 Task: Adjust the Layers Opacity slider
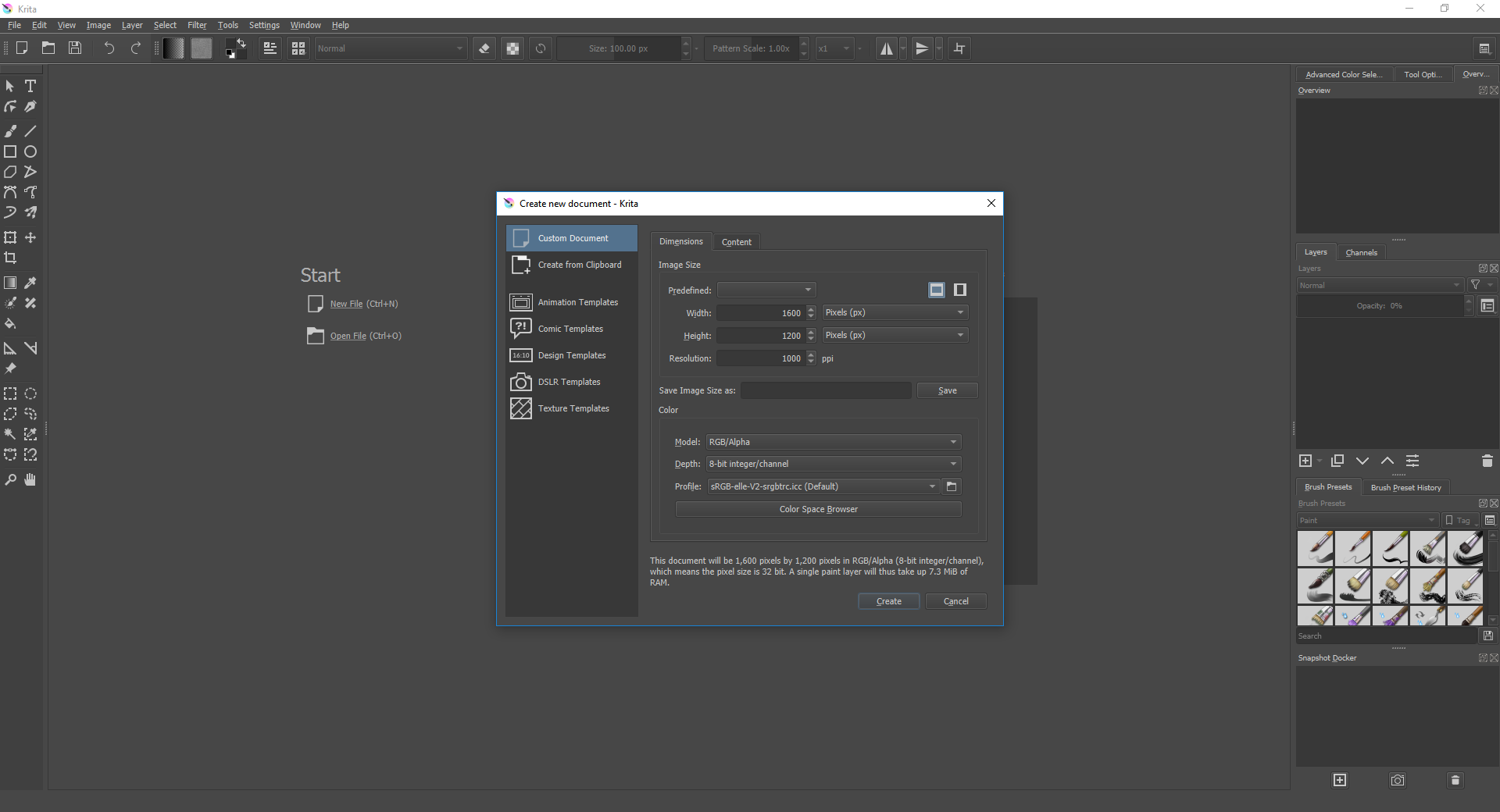(x=1379, y=306)
